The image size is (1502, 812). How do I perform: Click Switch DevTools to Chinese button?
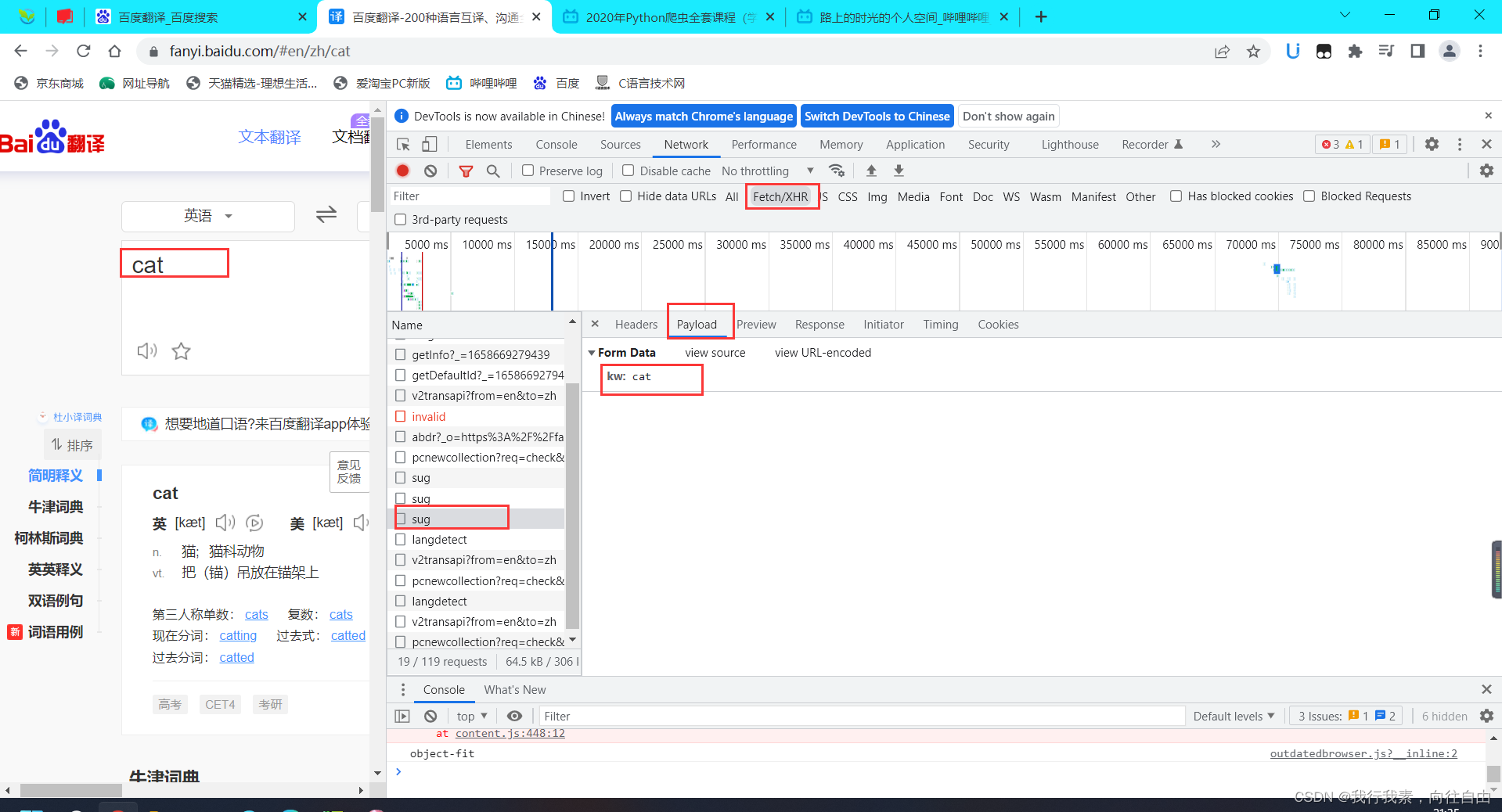(877, 116)
